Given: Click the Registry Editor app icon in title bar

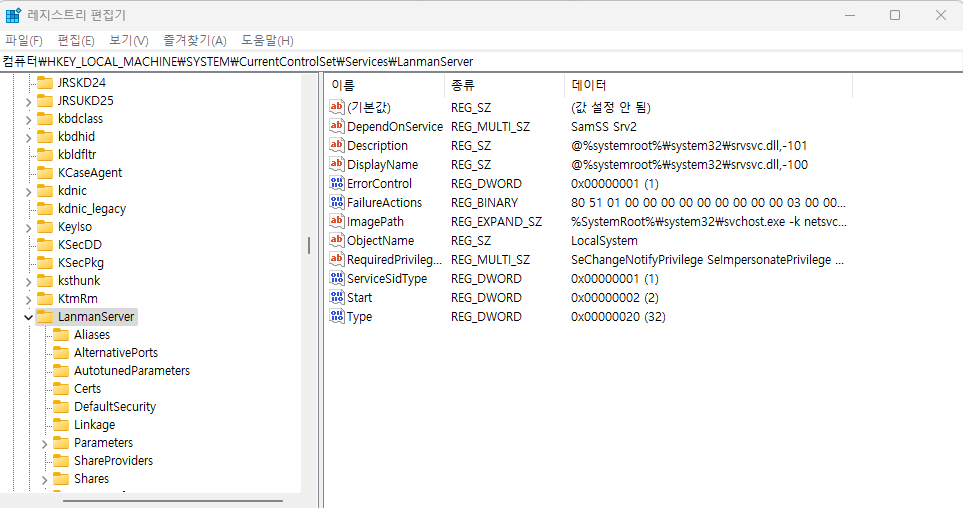Looking at the screenshot, I should tap(14, 15).
